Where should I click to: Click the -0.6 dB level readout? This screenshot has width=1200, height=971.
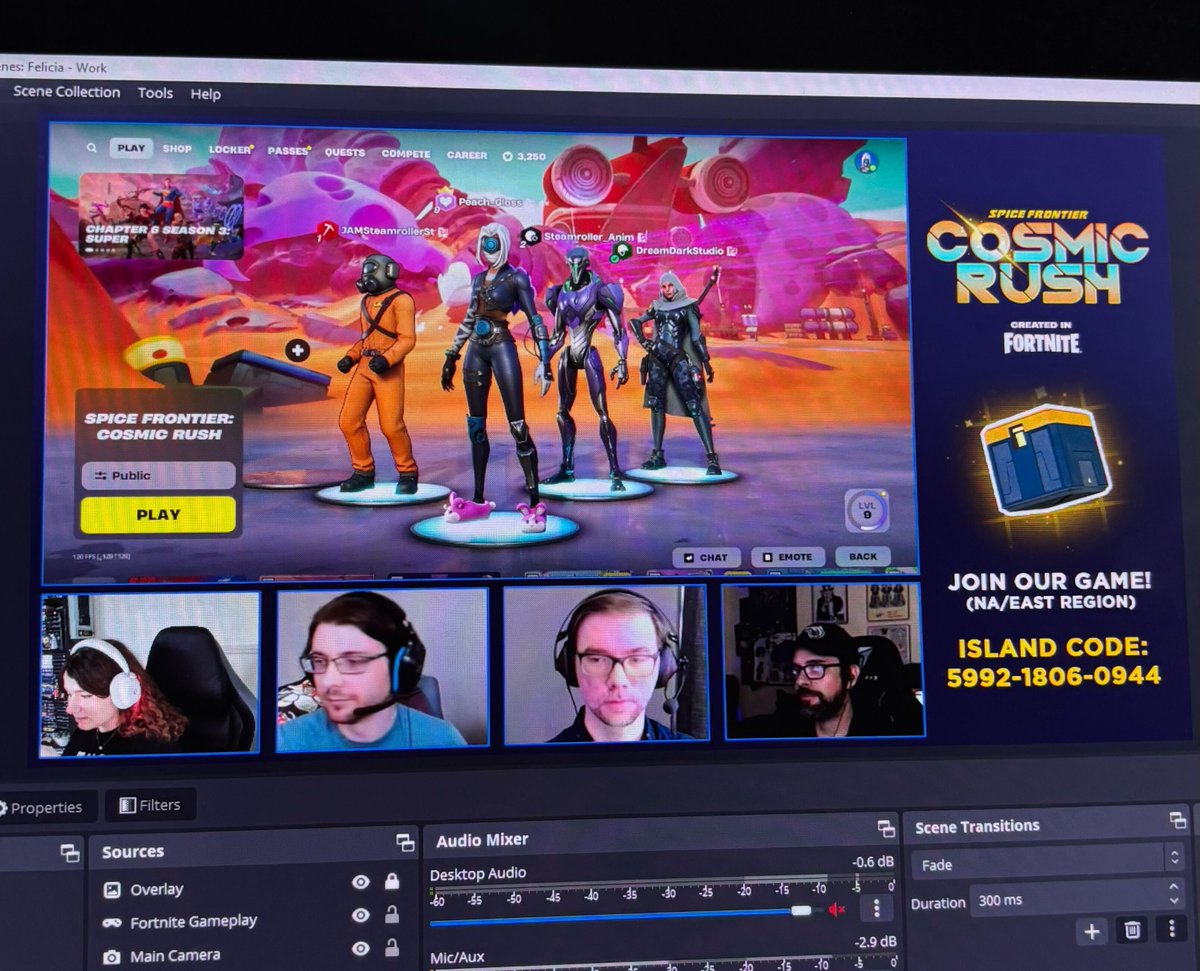[873, 862]
